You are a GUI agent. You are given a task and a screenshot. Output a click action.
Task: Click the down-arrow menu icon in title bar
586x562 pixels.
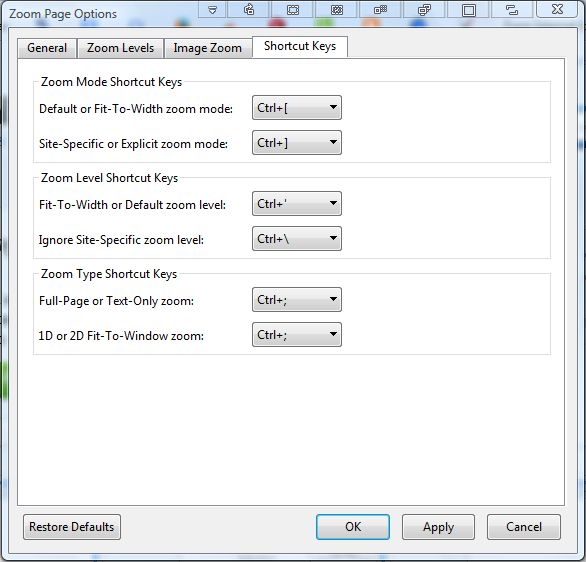pos(212,9)
